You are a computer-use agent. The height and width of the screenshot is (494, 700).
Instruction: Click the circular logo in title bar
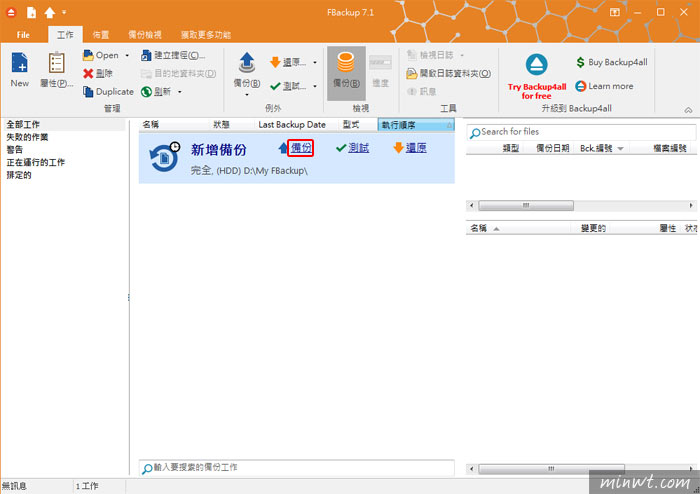tap(11, 12)
